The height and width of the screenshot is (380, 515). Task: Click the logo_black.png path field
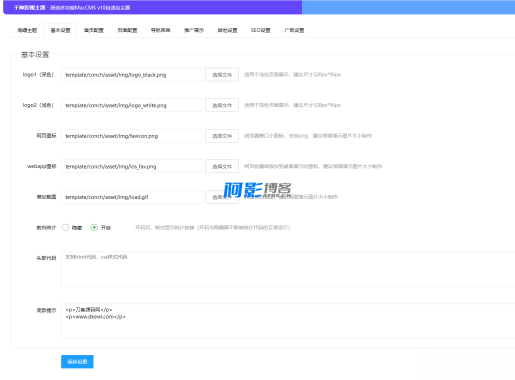pos(132,75)
